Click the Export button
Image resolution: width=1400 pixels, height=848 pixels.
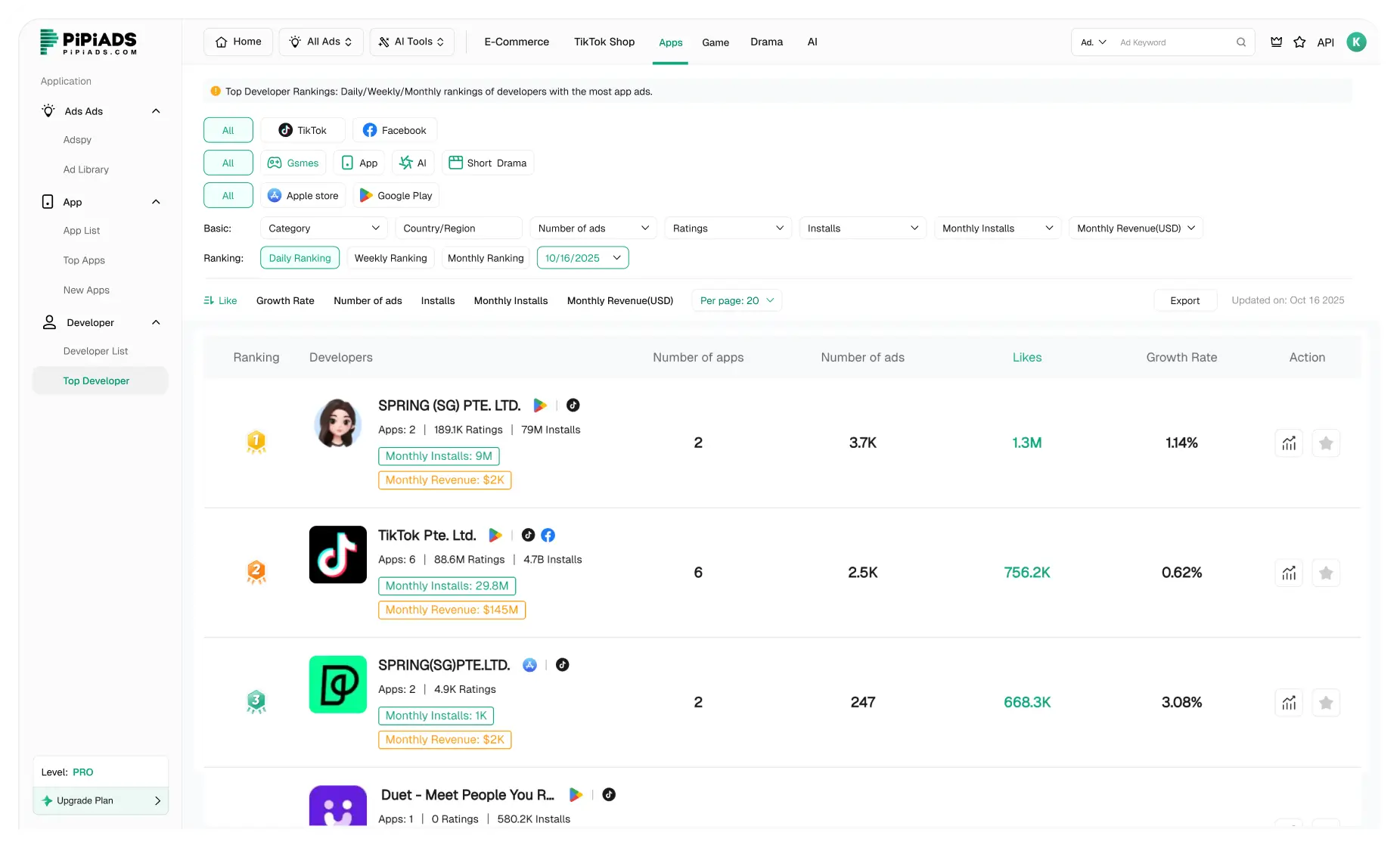1184,300
